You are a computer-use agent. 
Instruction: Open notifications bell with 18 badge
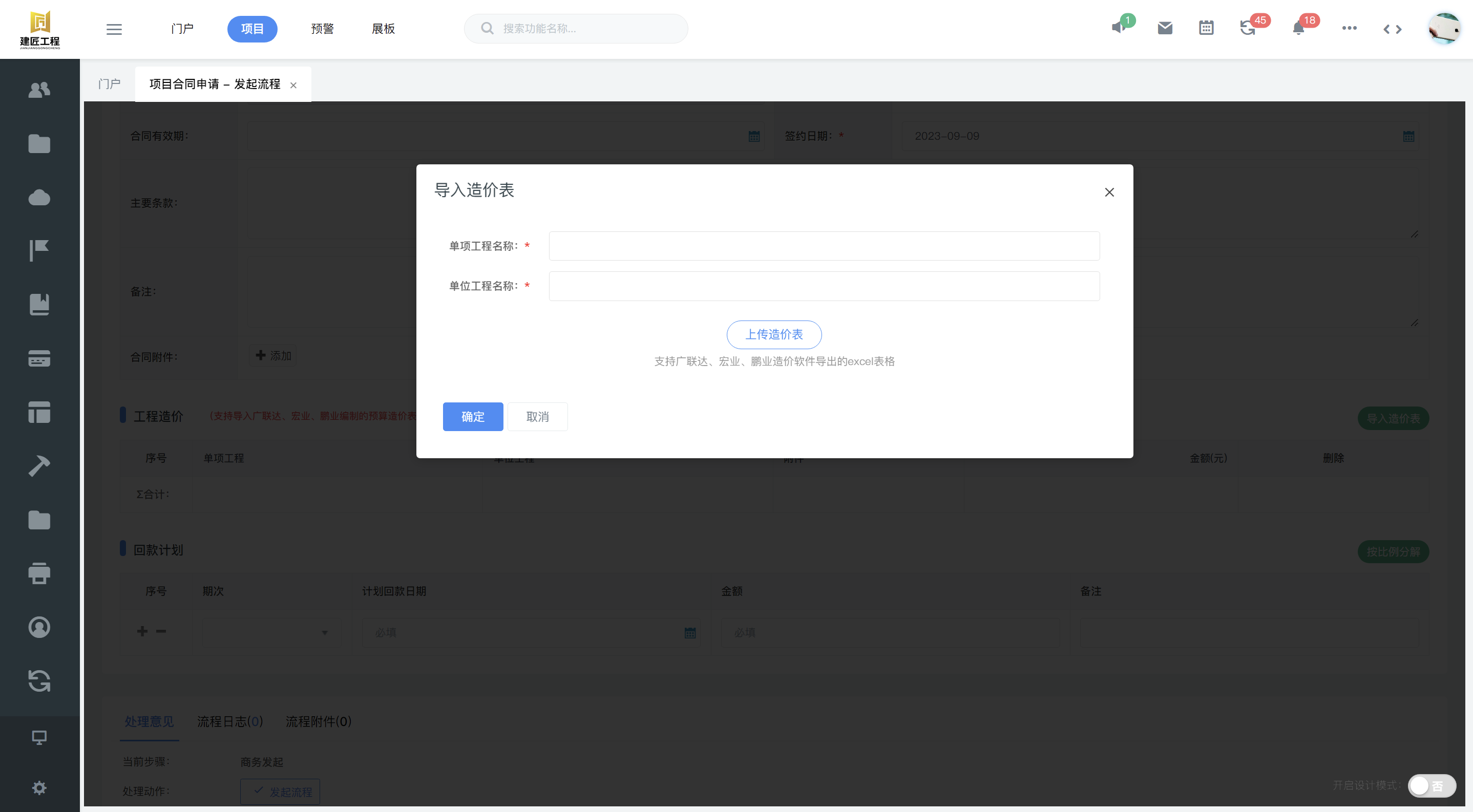click(x=1298, y=28)
